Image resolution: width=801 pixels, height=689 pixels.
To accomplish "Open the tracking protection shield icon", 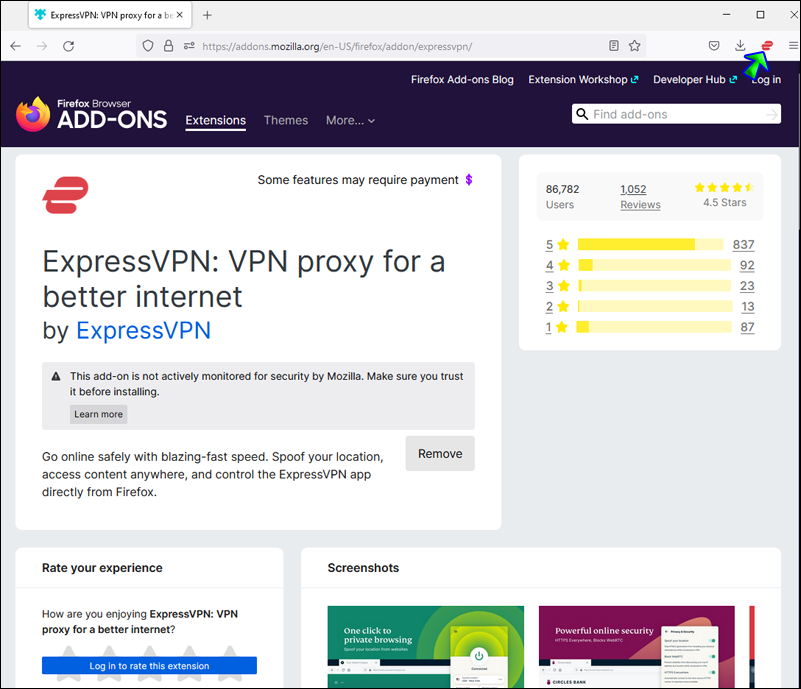I will click(148, 46).
